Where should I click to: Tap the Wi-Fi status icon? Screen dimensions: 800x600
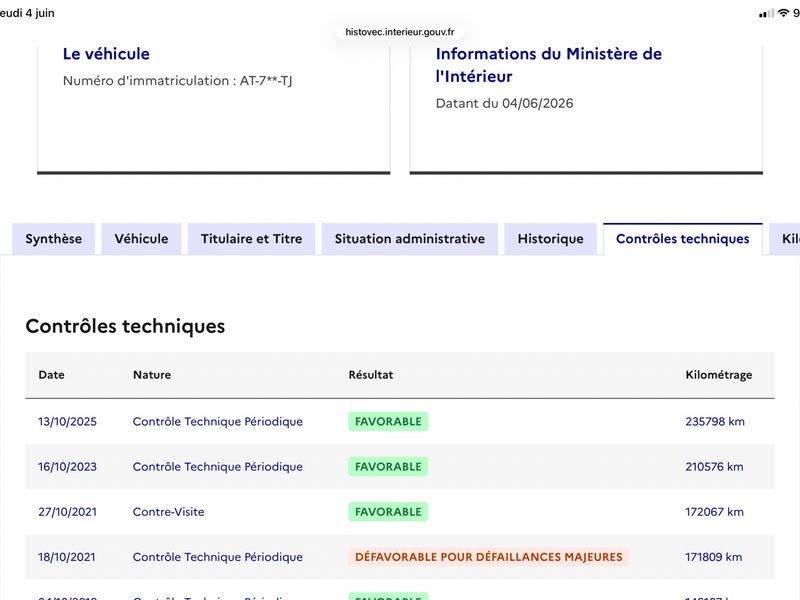click(783, 13)
